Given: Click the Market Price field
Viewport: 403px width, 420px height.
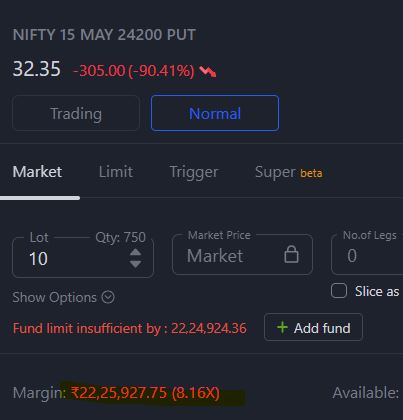Looking at the screenshot, I should point(242,254).
